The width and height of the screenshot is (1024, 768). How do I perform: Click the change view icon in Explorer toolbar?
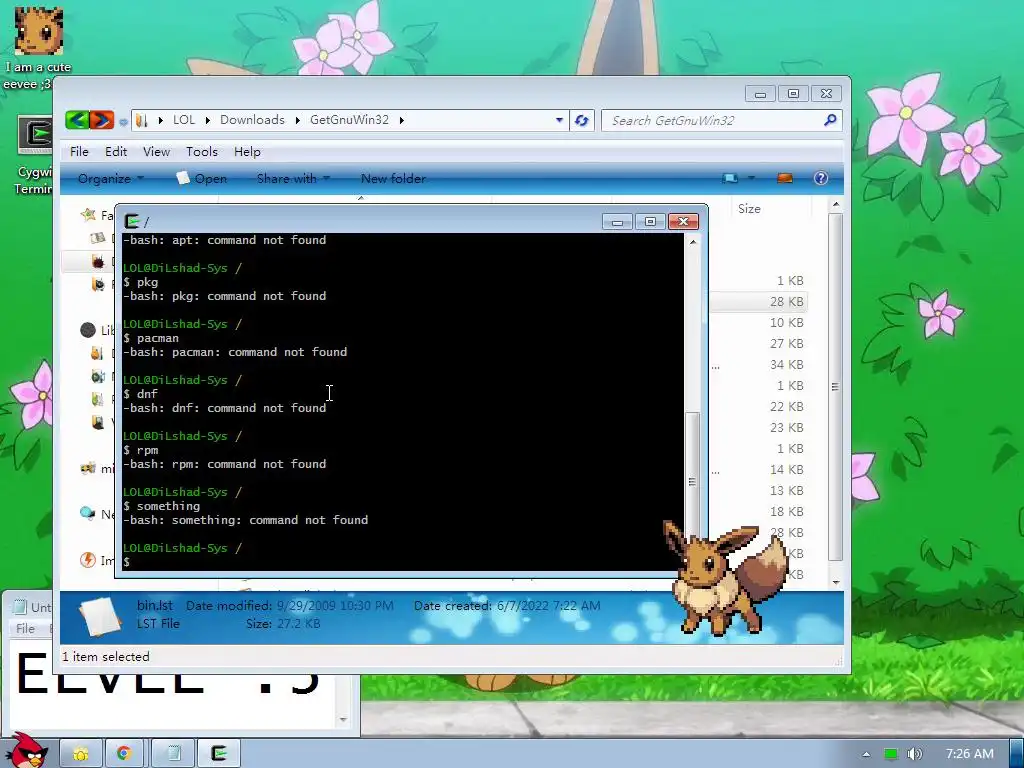(x=730, y=178)
